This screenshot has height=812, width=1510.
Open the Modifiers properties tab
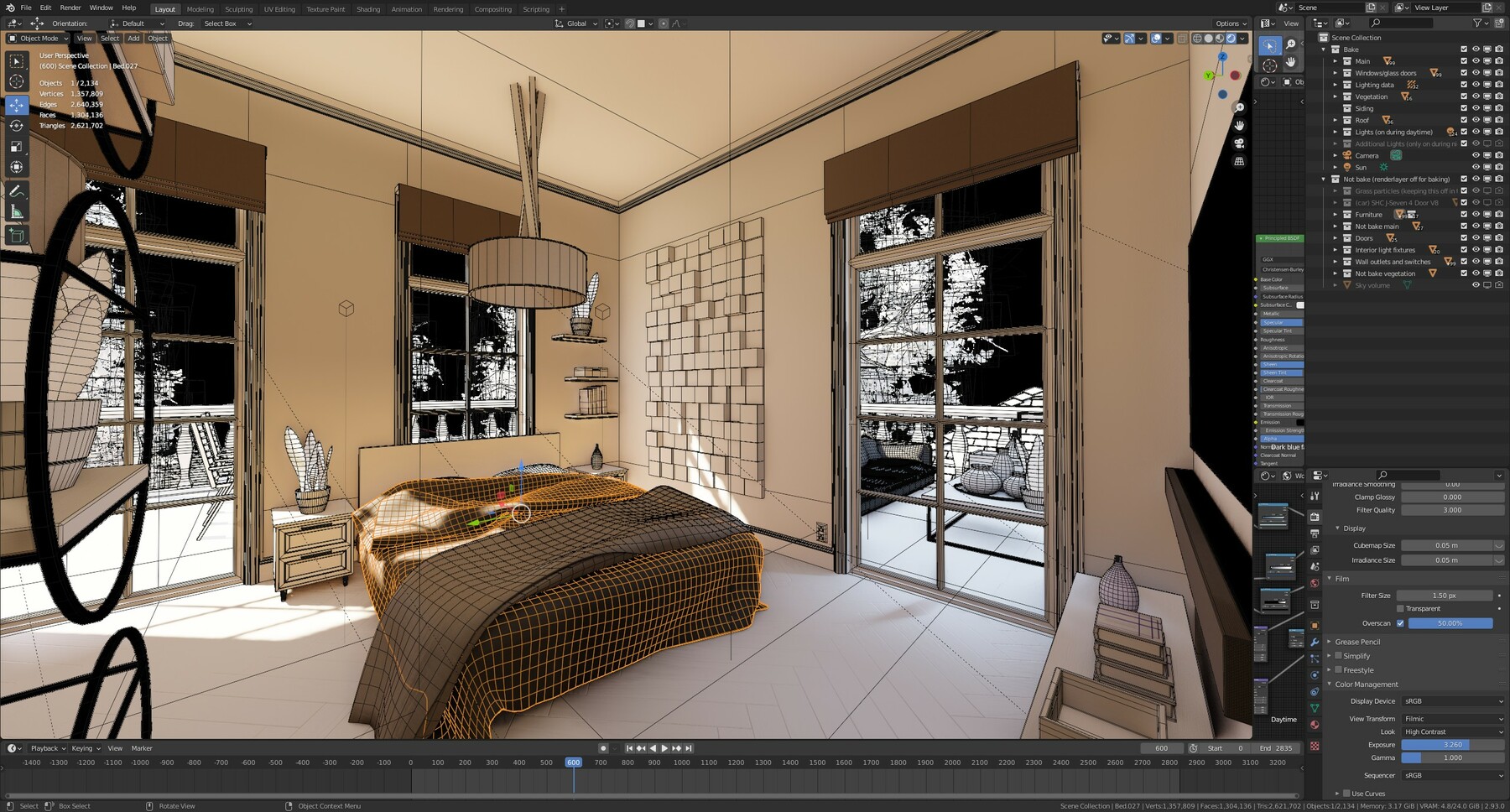tap(1315, 642)
